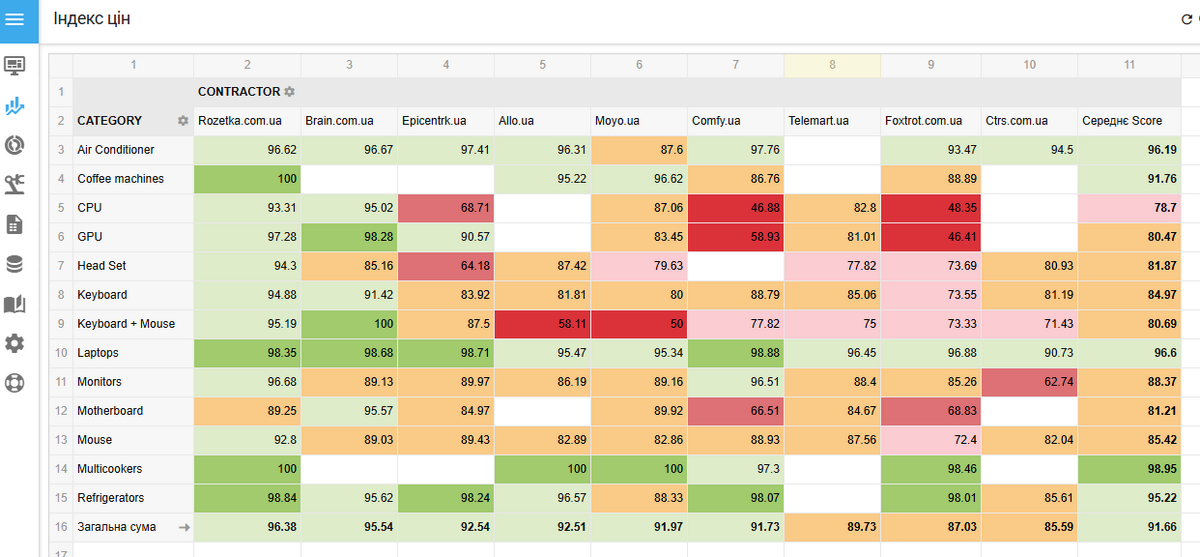Viewport: 1200px width, 557px height.
Task: Select the line chart analytics sidebar icon
Action: click(x=15, y=105)
